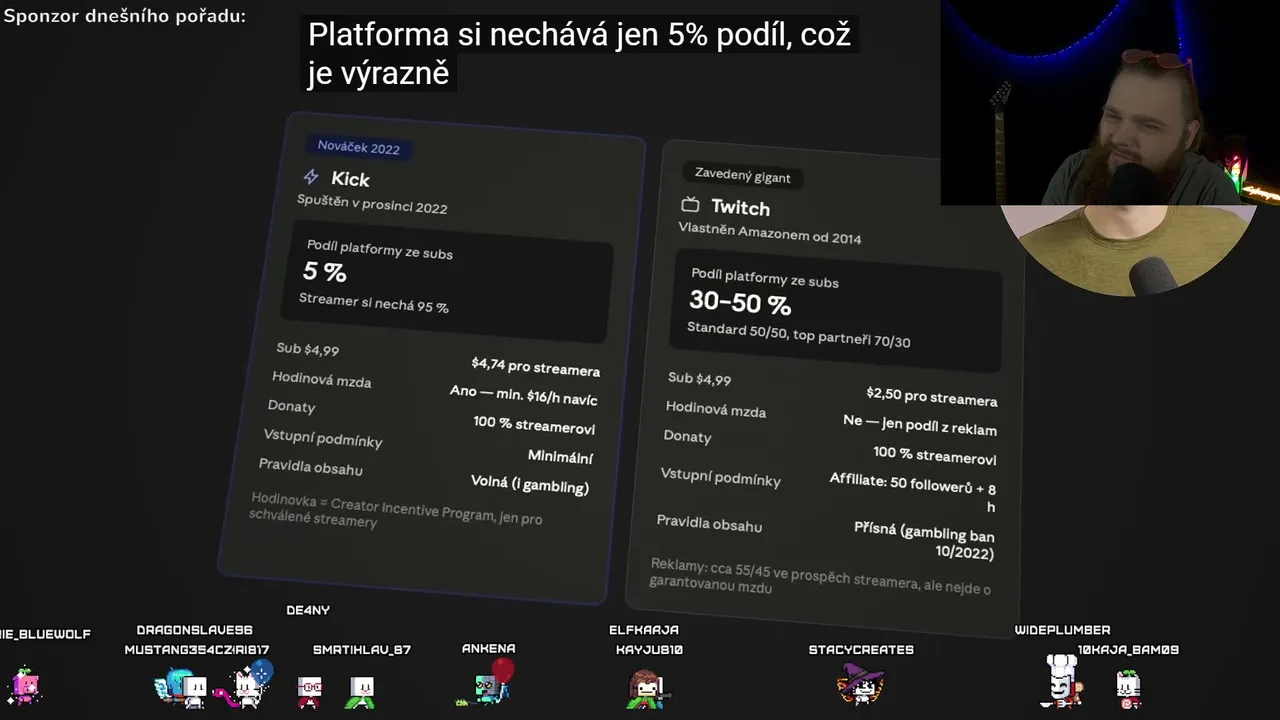Click the '$4,74 pro streamera' value

(x=536, y=366)
